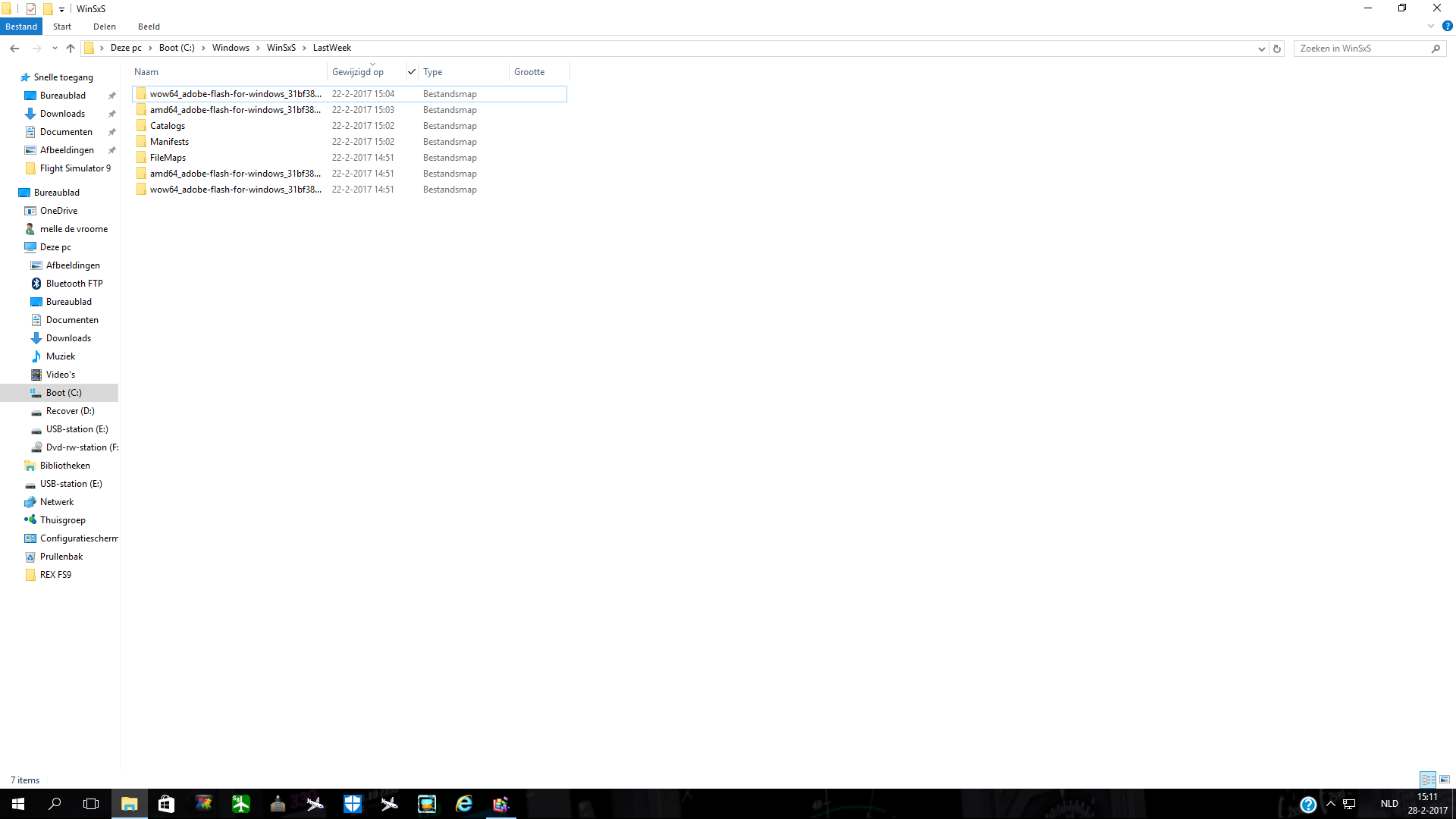Image resolution: width=1456 pixels, height=819 pixels.
Task: Sort by the Gewijzigd op column header
Action: click(x=366, y=72)
